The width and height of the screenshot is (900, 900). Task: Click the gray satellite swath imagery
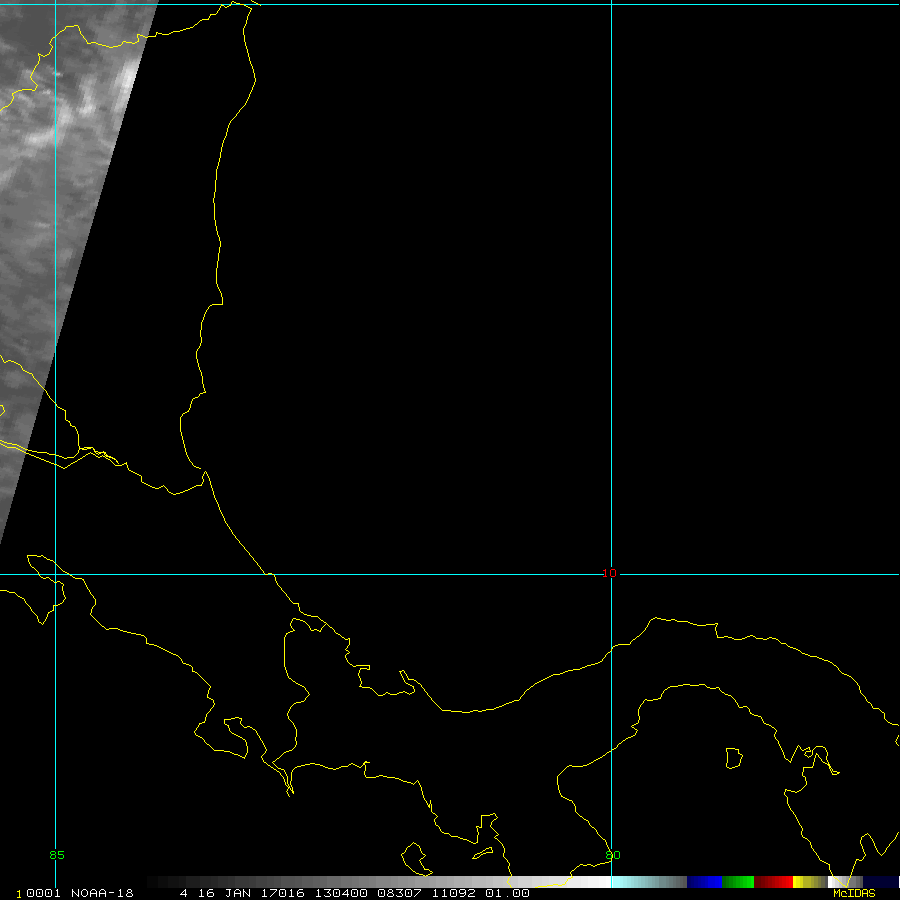pyautogui.click(x=60, y=200)
